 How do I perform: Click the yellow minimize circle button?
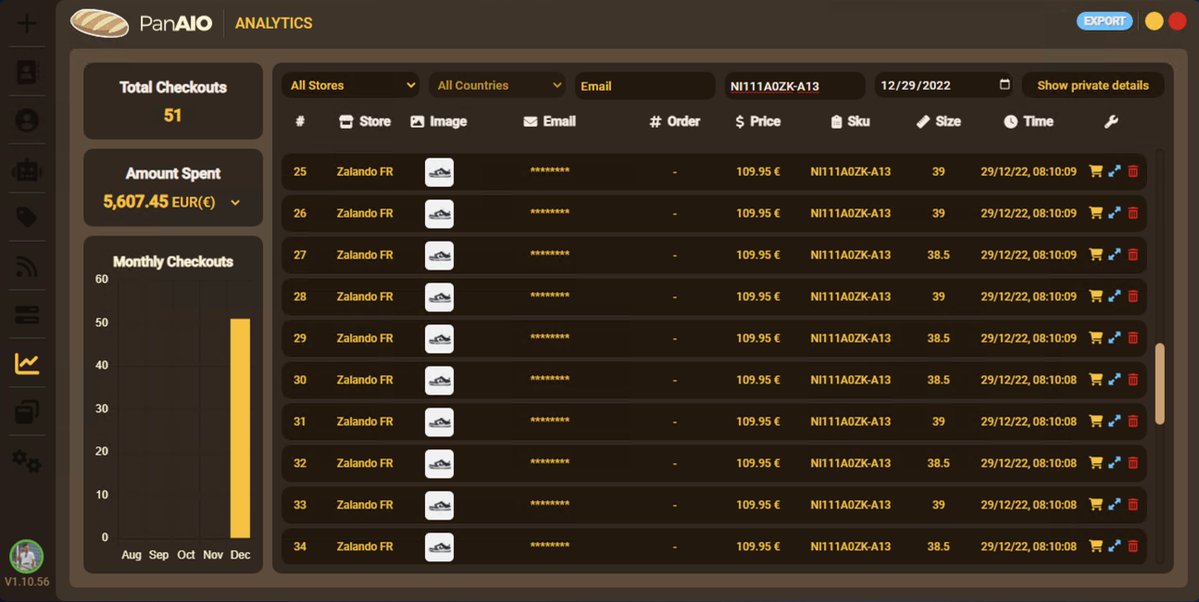pos(1154,21)
